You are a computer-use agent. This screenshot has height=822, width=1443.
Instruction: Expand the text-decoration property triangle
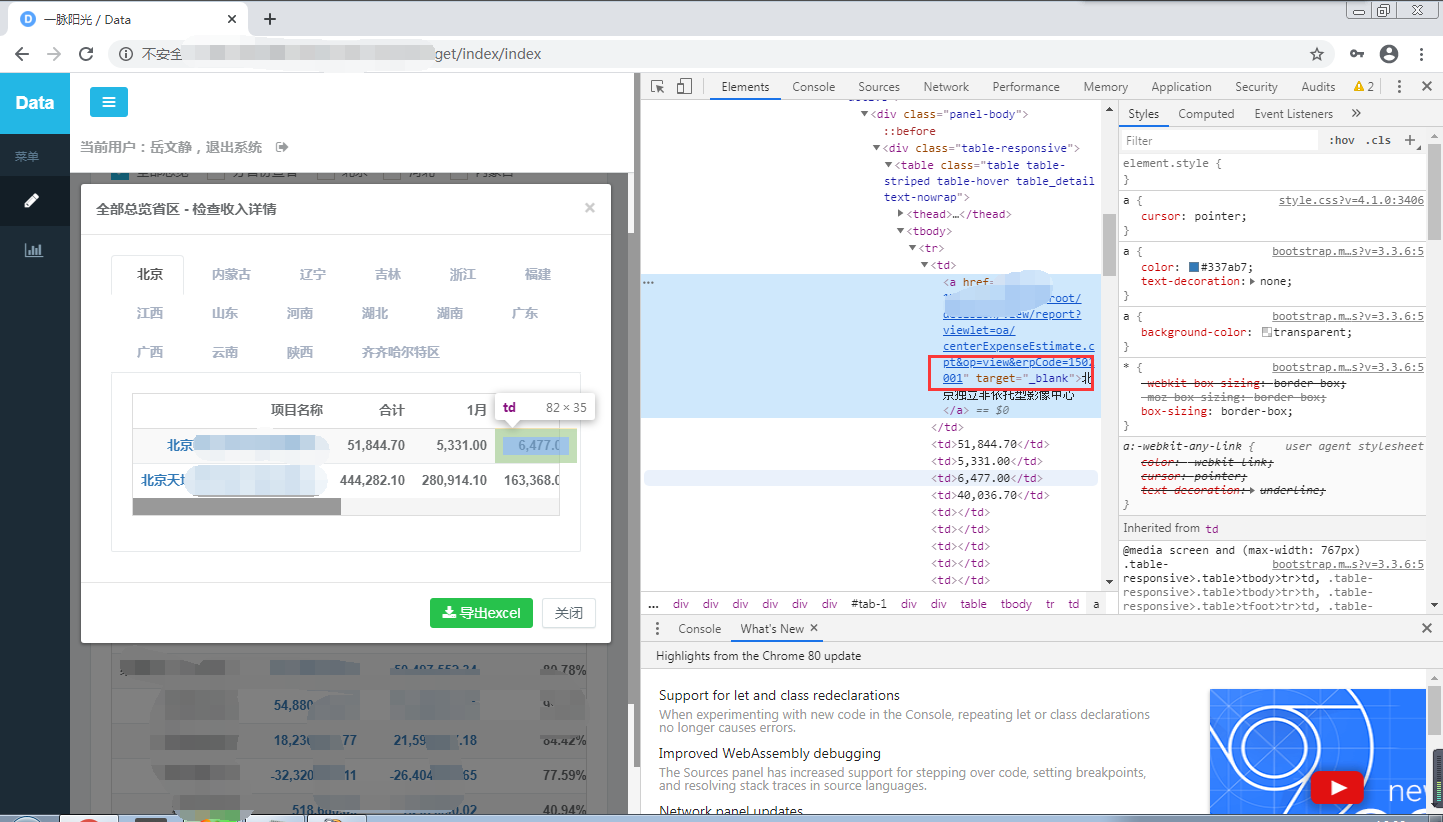[1254, 282]
